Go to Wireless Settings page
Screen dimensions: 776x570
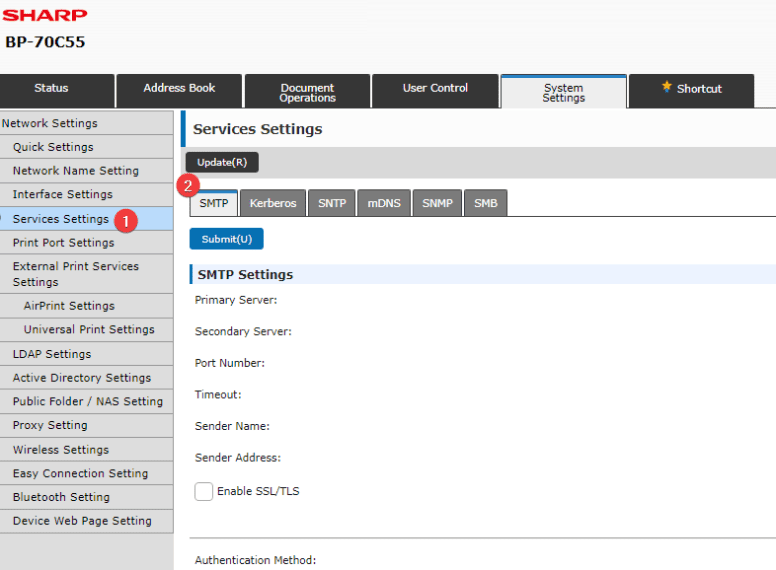pos(61,450)
